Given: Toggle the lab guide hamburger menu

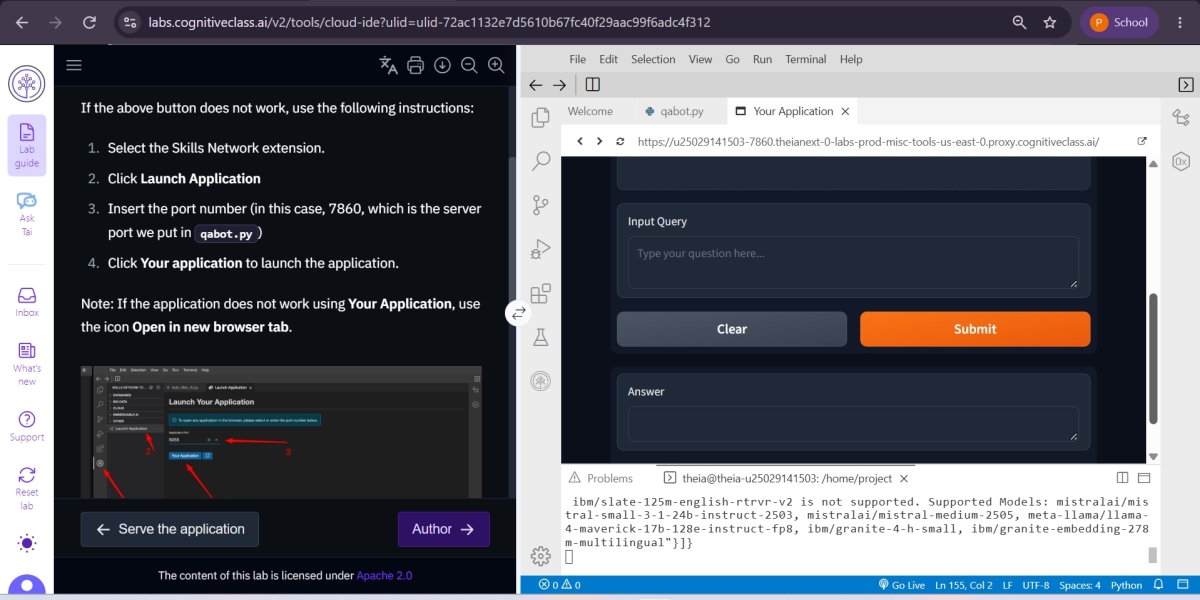Looking at the screenshot, I should click(x=73, y=65).
